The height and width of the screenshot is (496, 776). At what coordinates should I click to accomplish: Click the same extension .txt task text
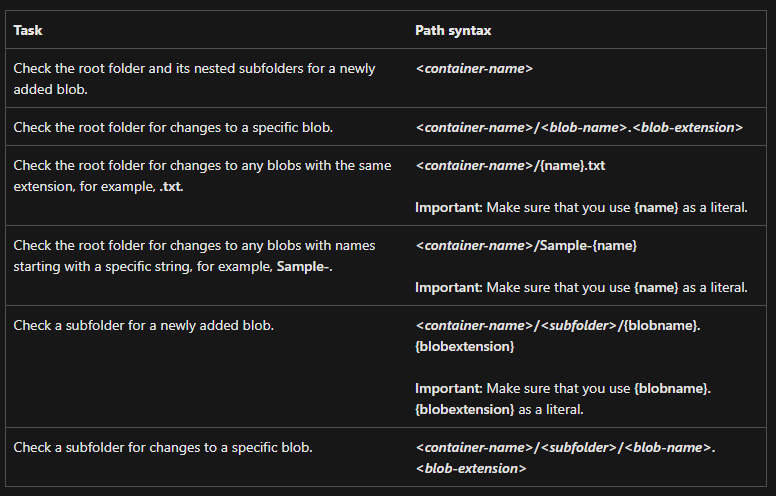point(202,176)
